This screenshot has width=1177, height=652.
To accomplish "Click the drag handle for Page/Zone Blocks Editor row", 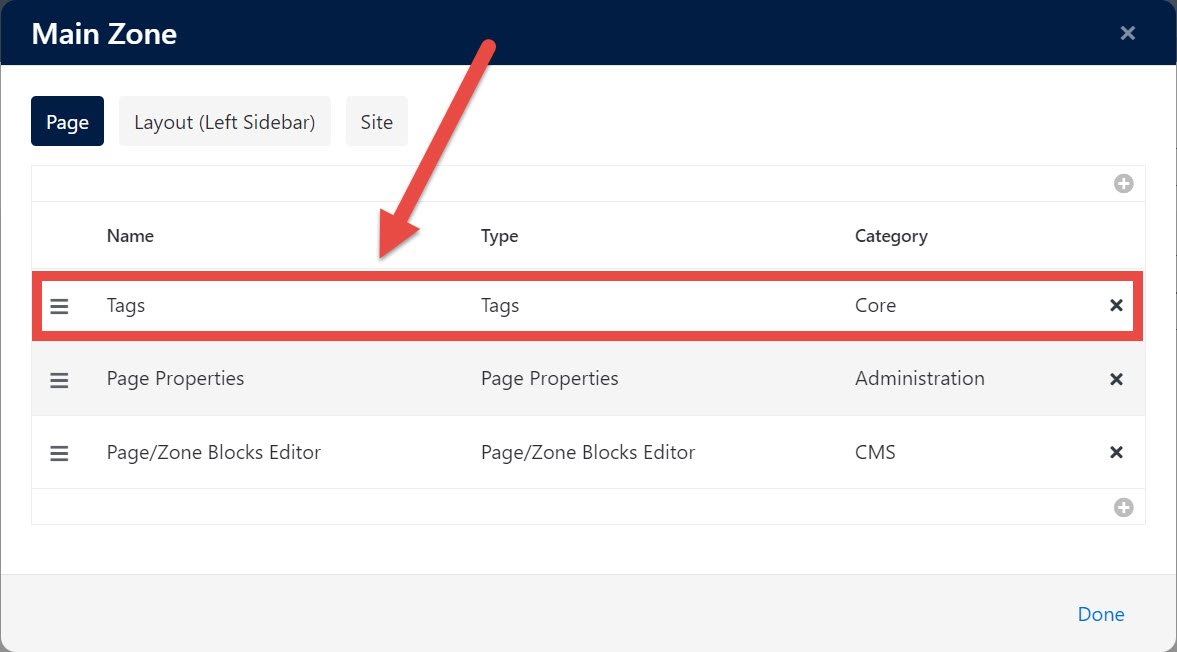I will tap(59, 453).
